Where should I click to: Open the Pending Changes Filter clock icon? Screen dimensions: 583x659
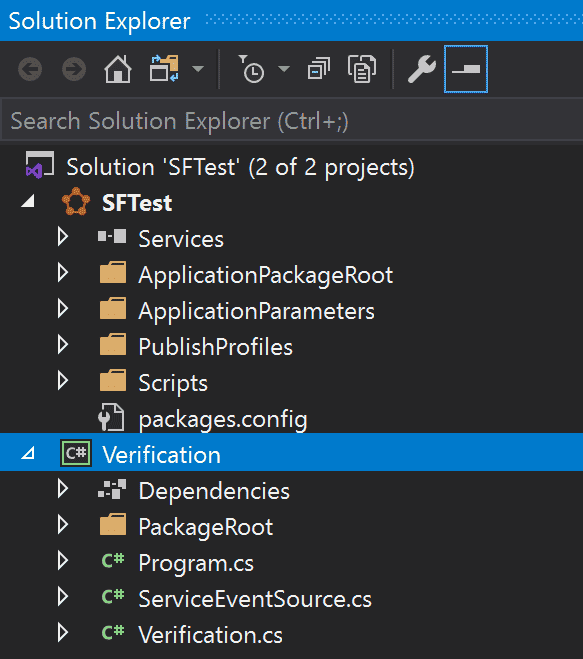pos(251,69)
